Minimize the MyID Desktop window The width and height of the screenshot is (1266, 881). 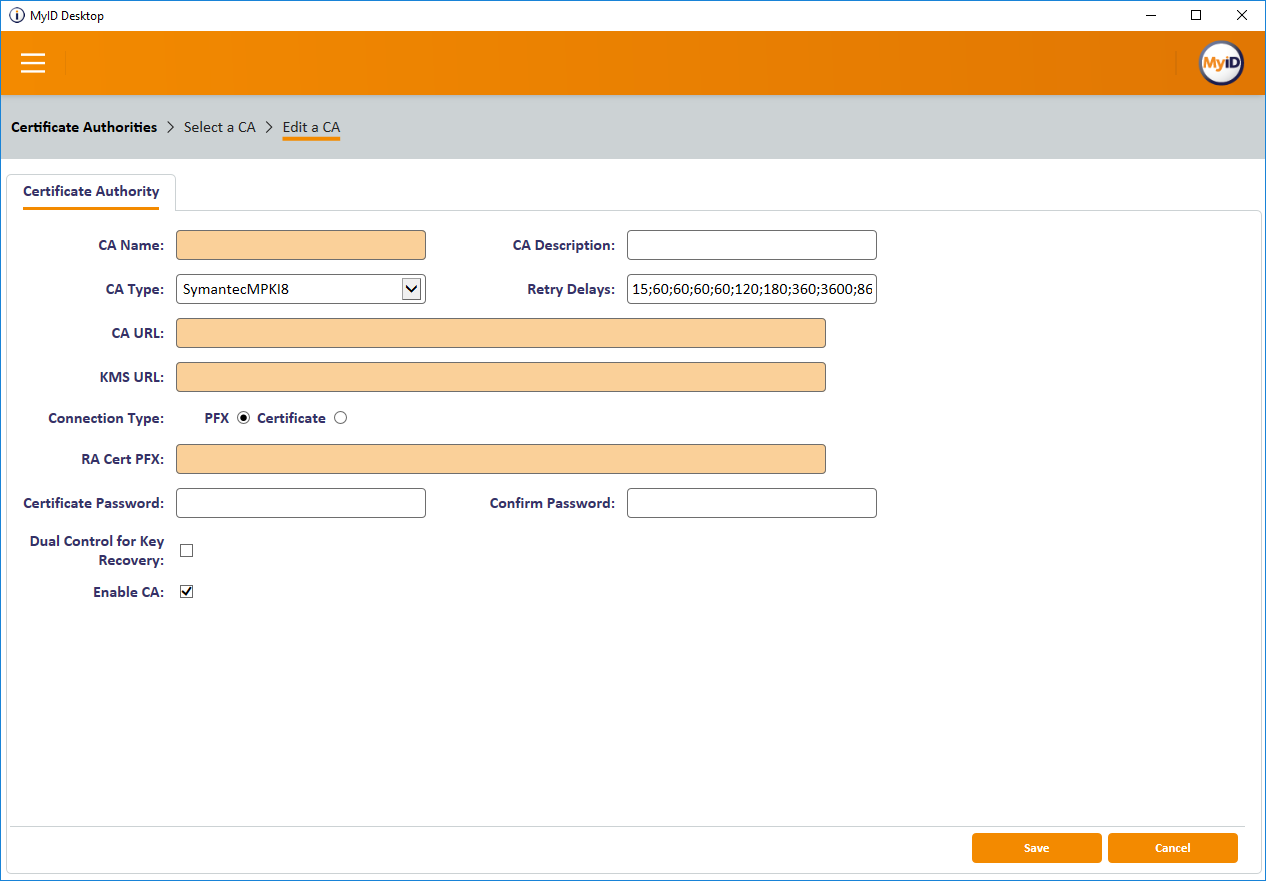[x=1150, y=15]
